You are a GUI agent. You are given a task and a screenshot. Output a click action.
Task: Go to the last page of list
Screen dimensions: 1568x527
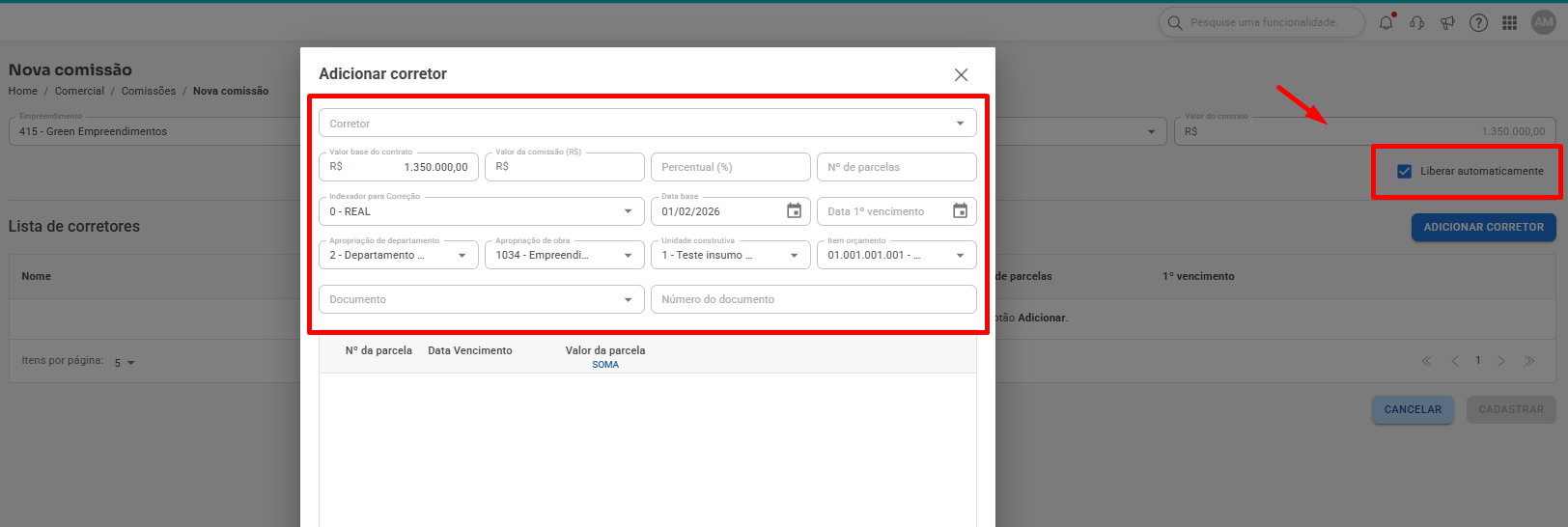tap(1529, 361)
